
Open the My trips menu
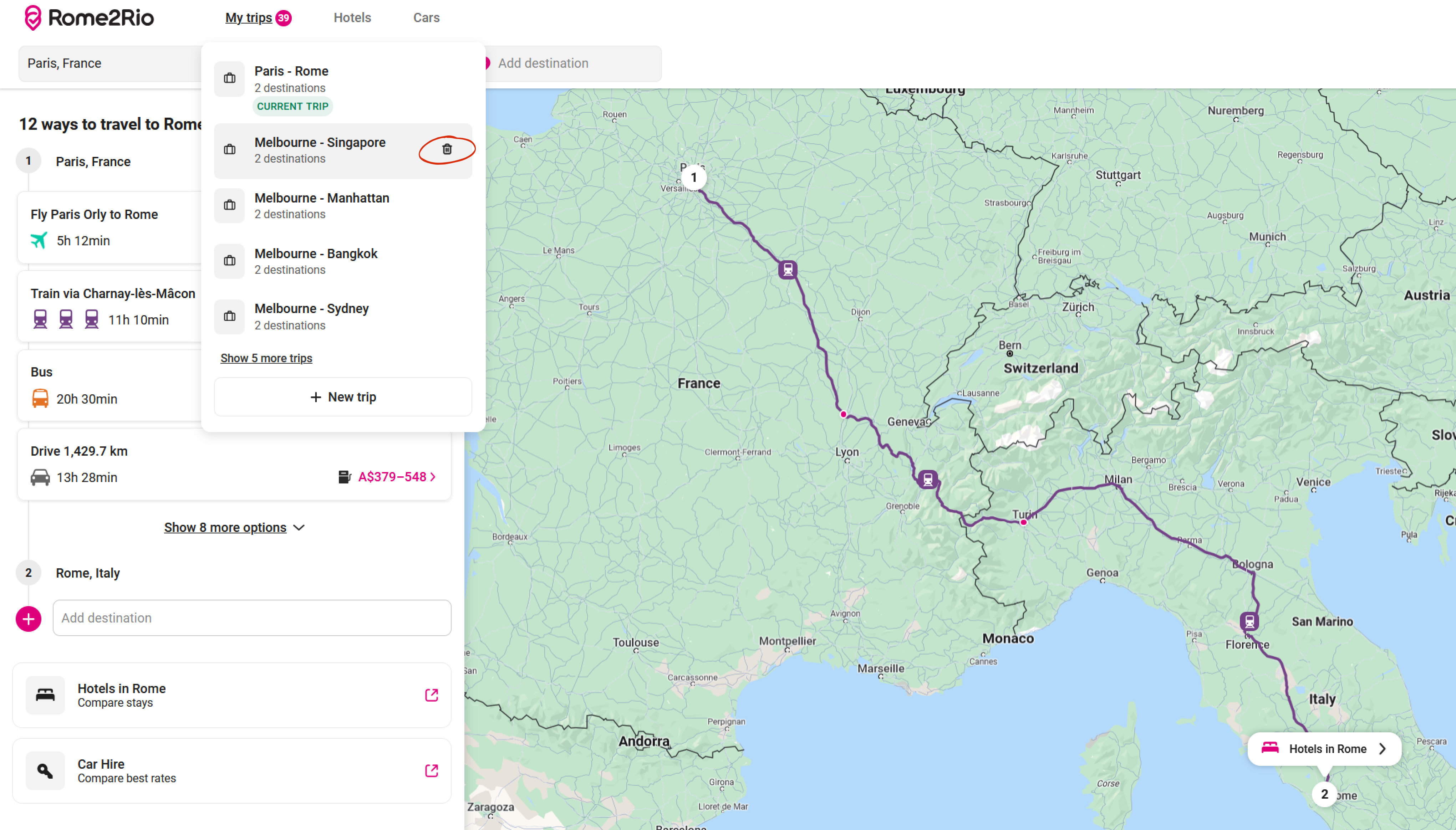[x=249, y=18]
